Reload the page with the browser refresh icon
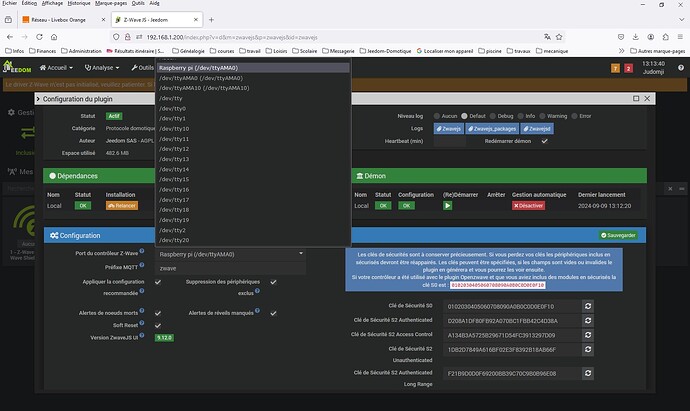690x411 pixels. click(39, 37)
